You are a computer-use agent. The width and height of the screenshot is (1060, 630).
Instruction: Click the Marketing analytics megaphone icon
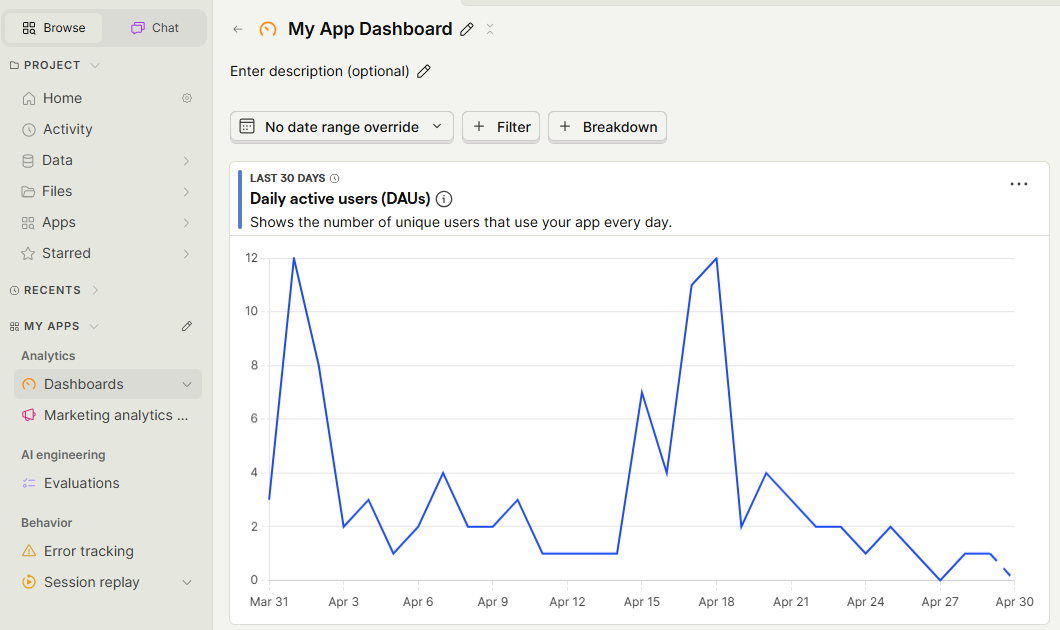[28, 415]
